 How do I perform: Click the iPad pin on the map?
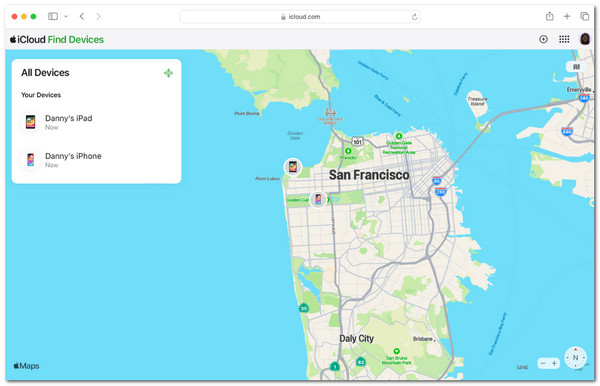(x=293, y=167)
